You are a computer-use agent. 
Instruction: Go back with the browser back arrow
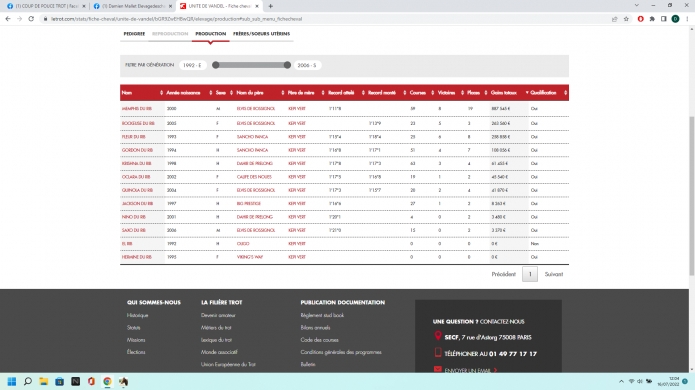click(8, 19)
